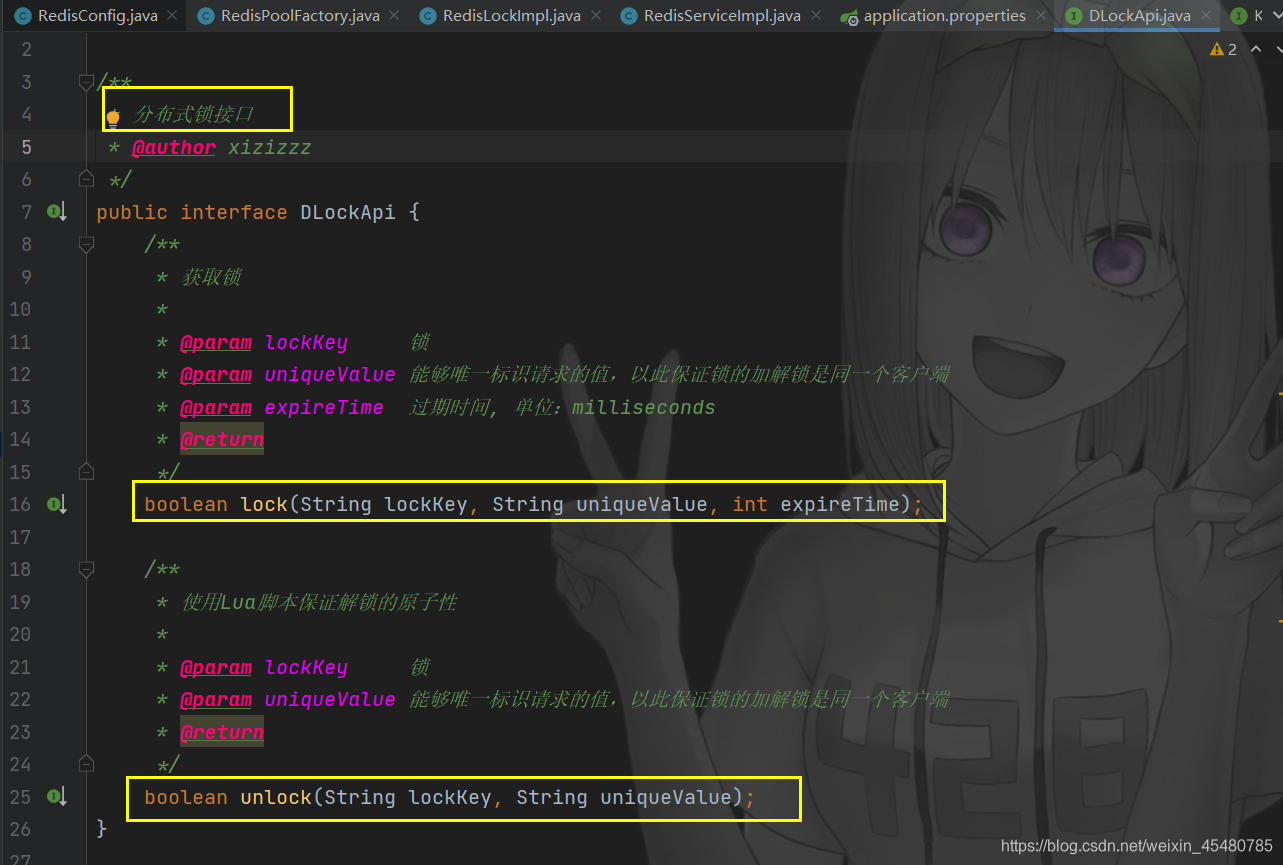This screenshot has height=865, width=1283.
Task: Close the RedisConfig.java tab
Action: coord(171,16)
